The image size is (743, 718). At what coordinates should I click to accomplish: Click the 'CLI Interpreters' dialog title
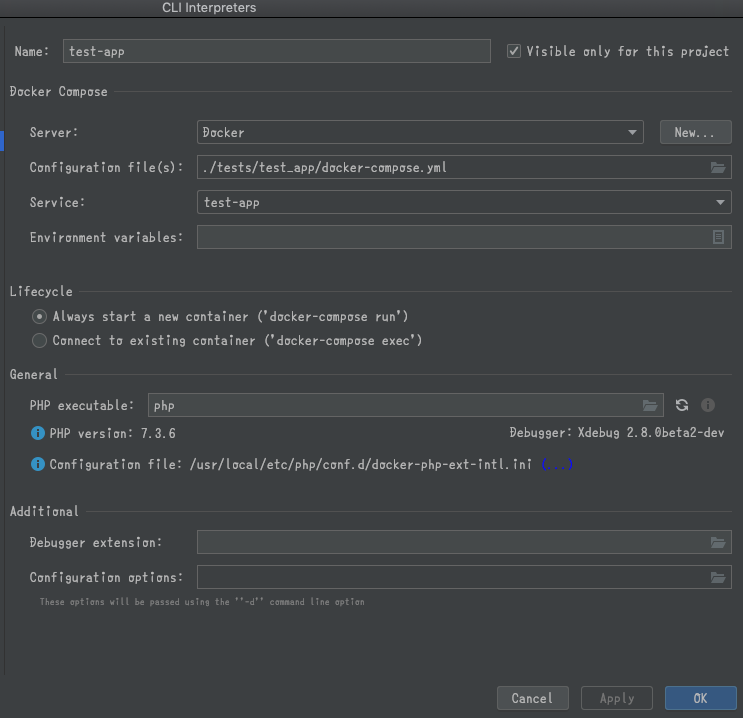pyautogui.click(x=209, y=8)
